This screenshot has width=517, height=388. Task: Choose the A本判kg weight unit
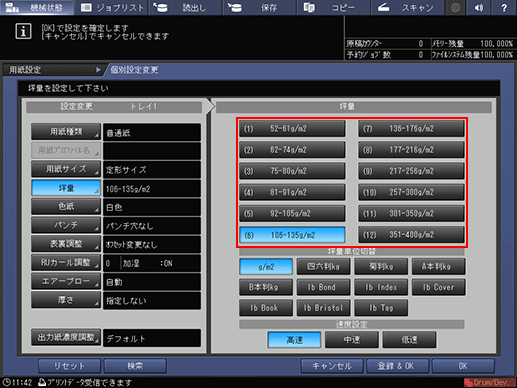point(438,267)
